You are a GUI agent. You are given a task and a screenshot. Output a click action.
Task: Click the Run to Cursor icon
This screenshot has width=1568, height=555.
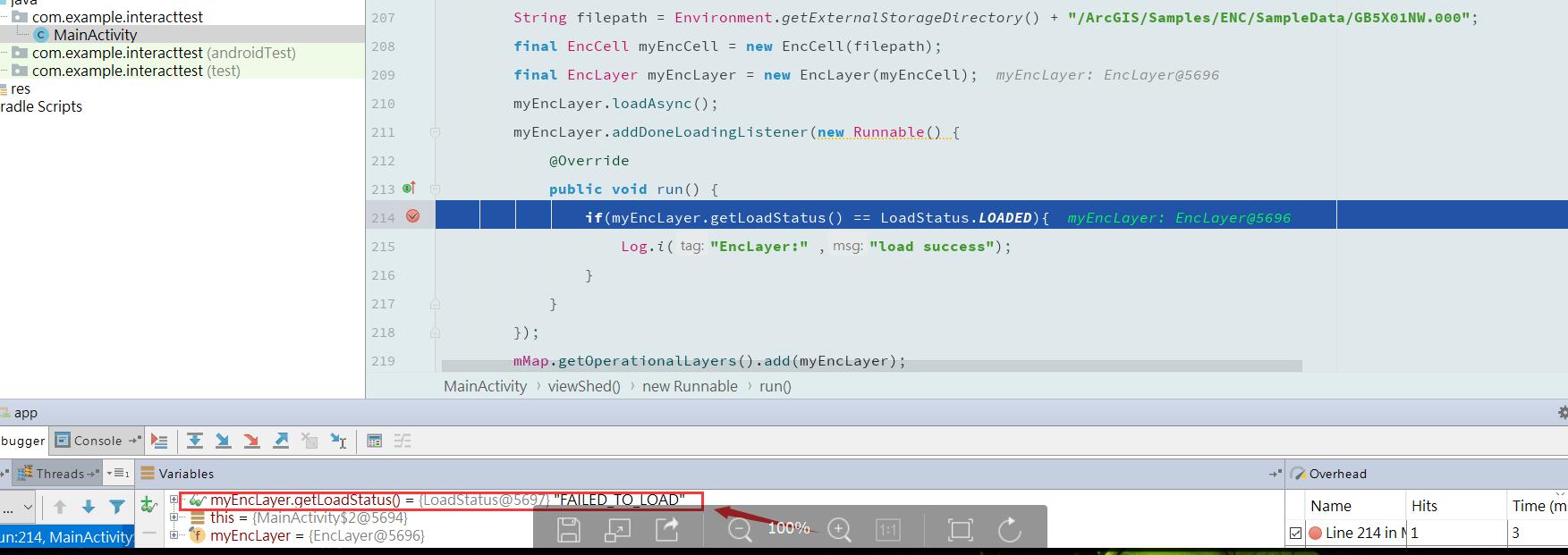point(338,441)
